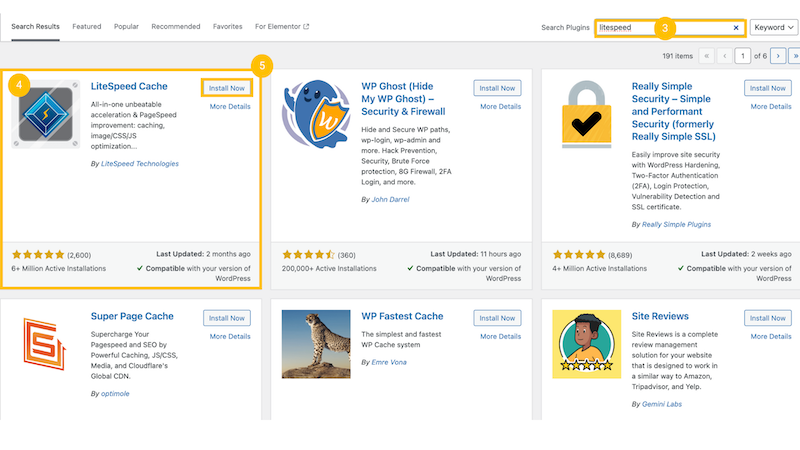Open the Recommended tab
Image resolution: width=800 pixels, height=450 pixels.
[176, 26]
